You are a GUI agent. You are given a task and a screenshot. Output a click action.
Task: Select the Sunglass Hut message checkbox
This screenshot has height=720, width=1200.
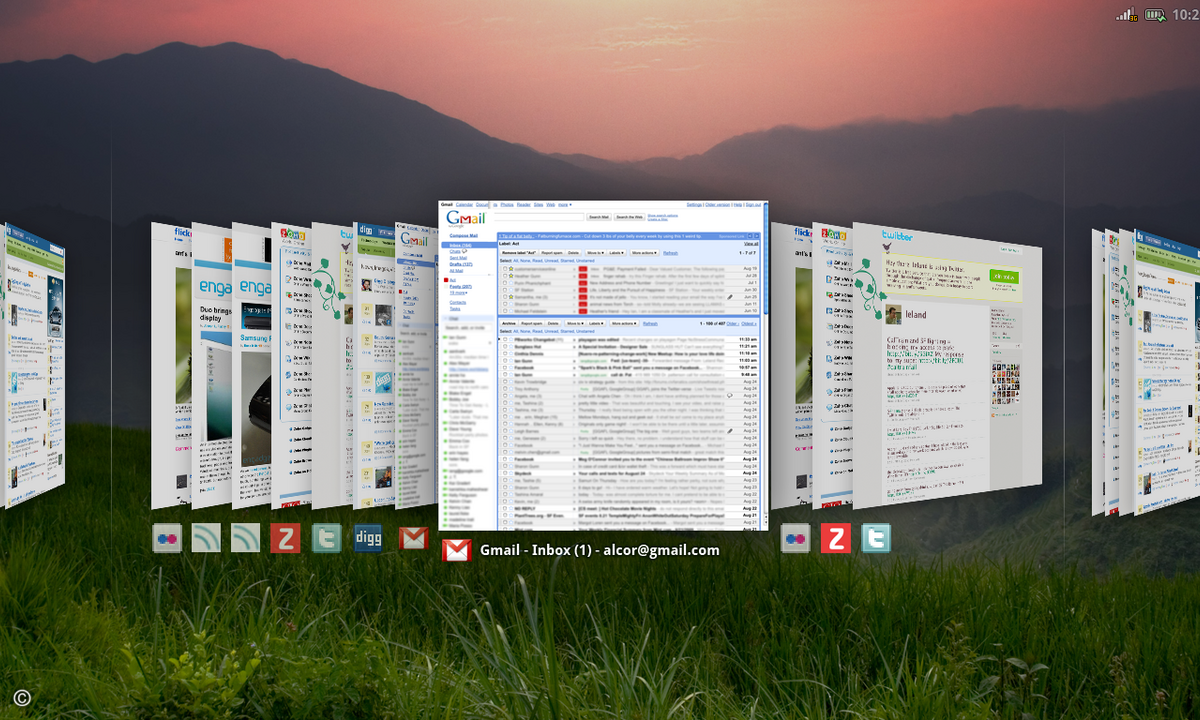[505, 347]
